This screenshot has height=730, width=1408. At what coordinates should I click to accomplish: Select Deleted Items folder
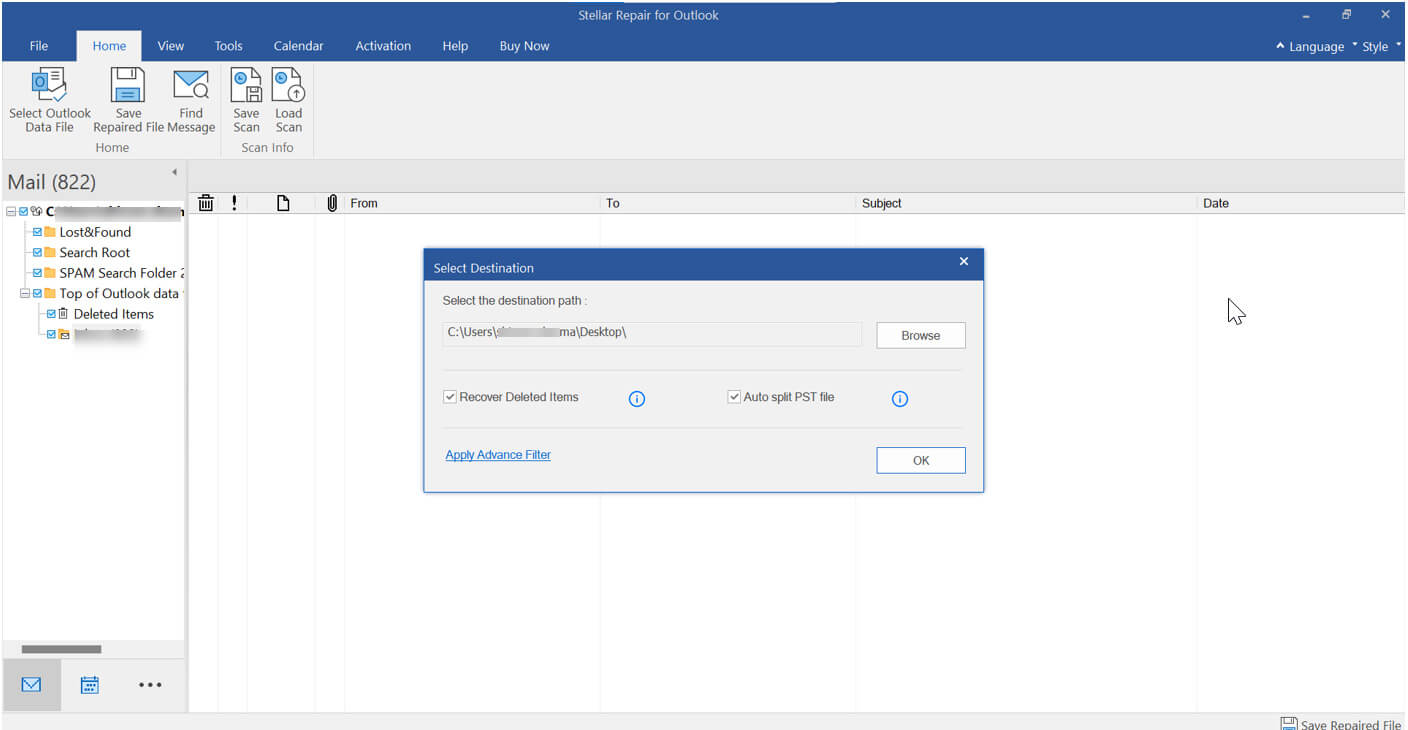113,313
